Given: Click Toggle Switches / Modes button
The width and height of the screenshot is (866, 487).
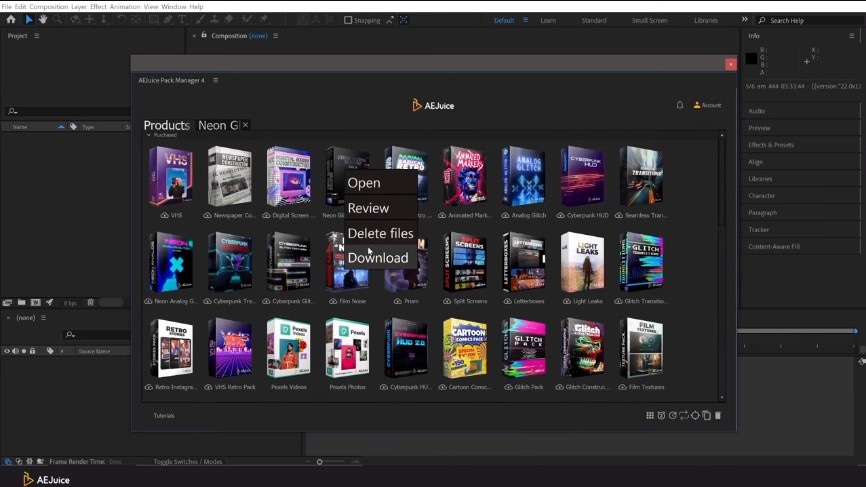Looking at the screenshot, I should [188, 461].
